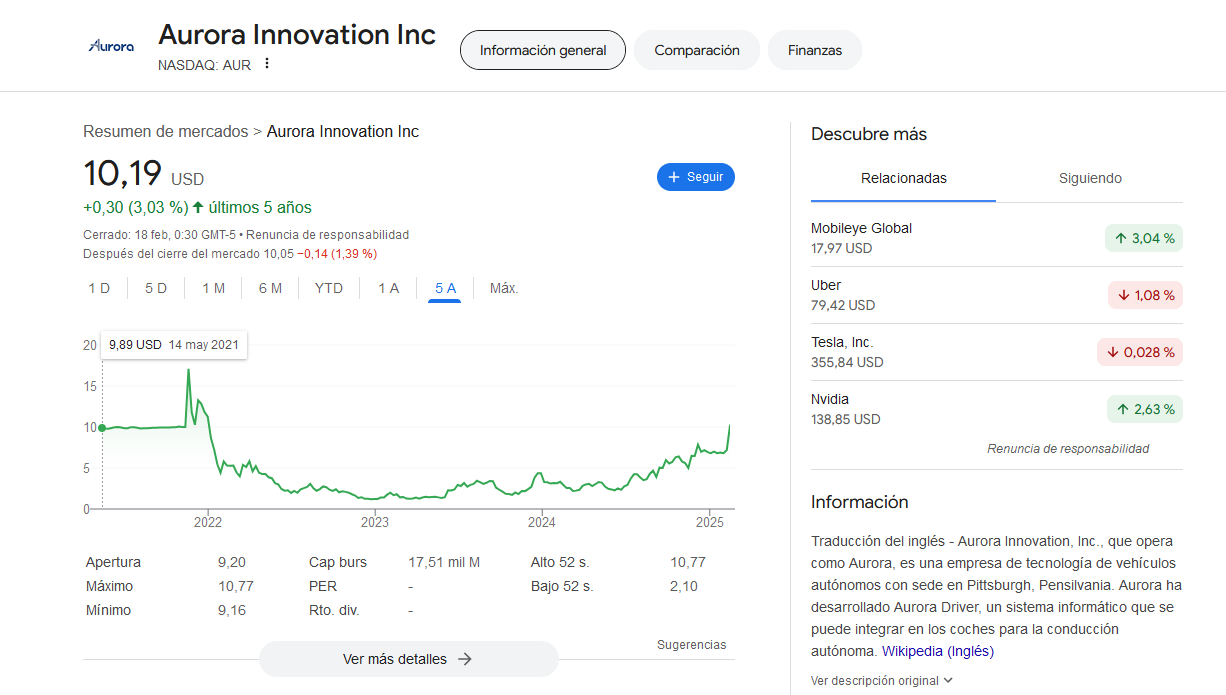Image resolution: width=1226 pixels, height=695 pixels.
Task: Click the Nvidia 2,63 % change badge
Action: click(x=1145, y=409)
